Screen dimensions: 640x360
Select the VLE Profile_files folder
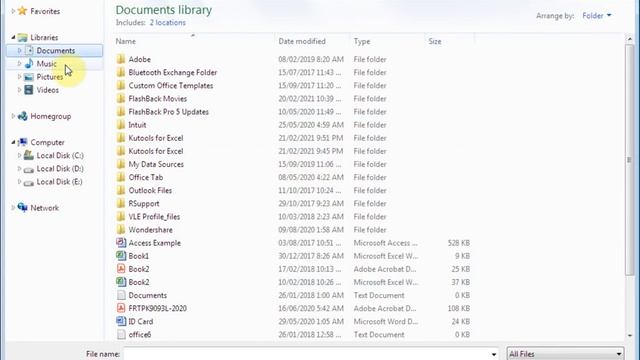pyautogui.click(x=154, y=216)
